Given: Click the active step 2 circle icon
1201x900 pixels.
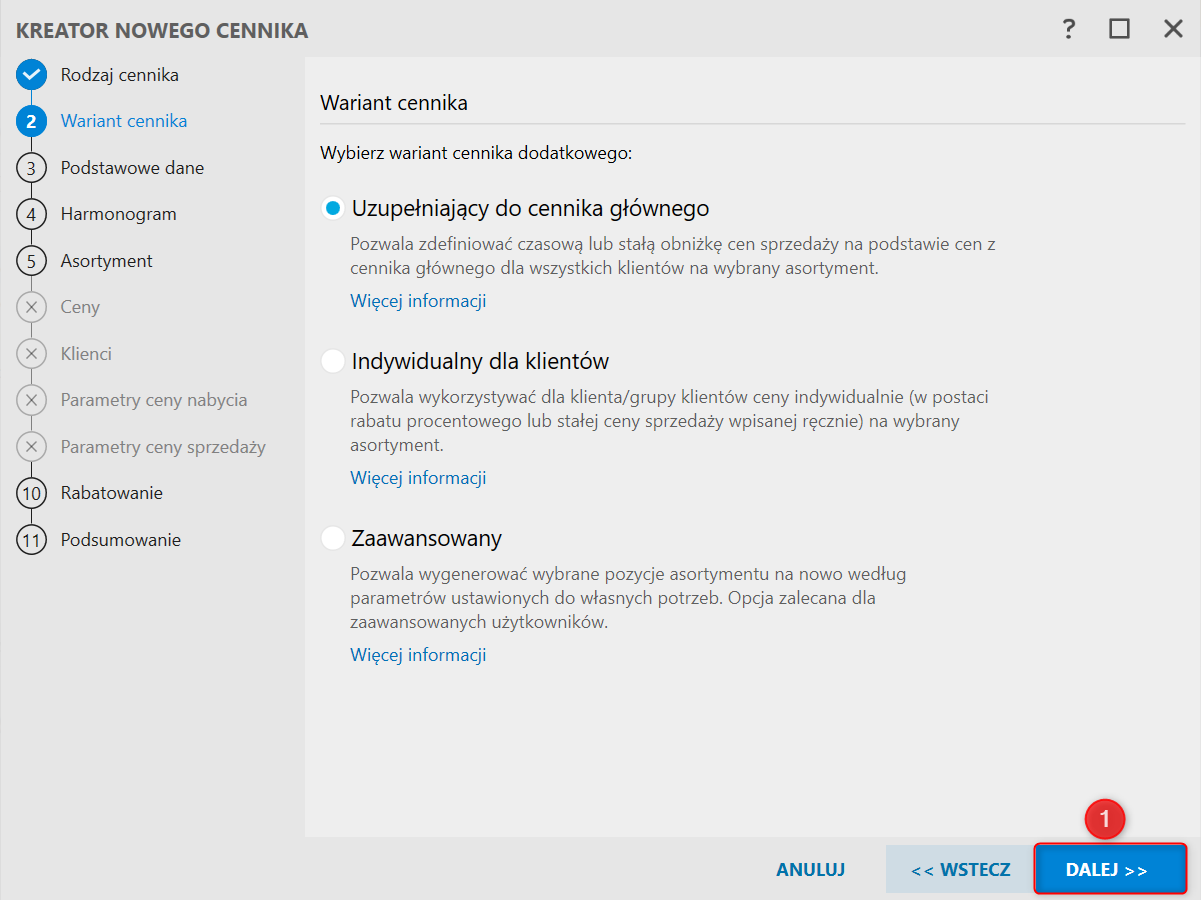Looking at the screenshot, I should 32,121.
